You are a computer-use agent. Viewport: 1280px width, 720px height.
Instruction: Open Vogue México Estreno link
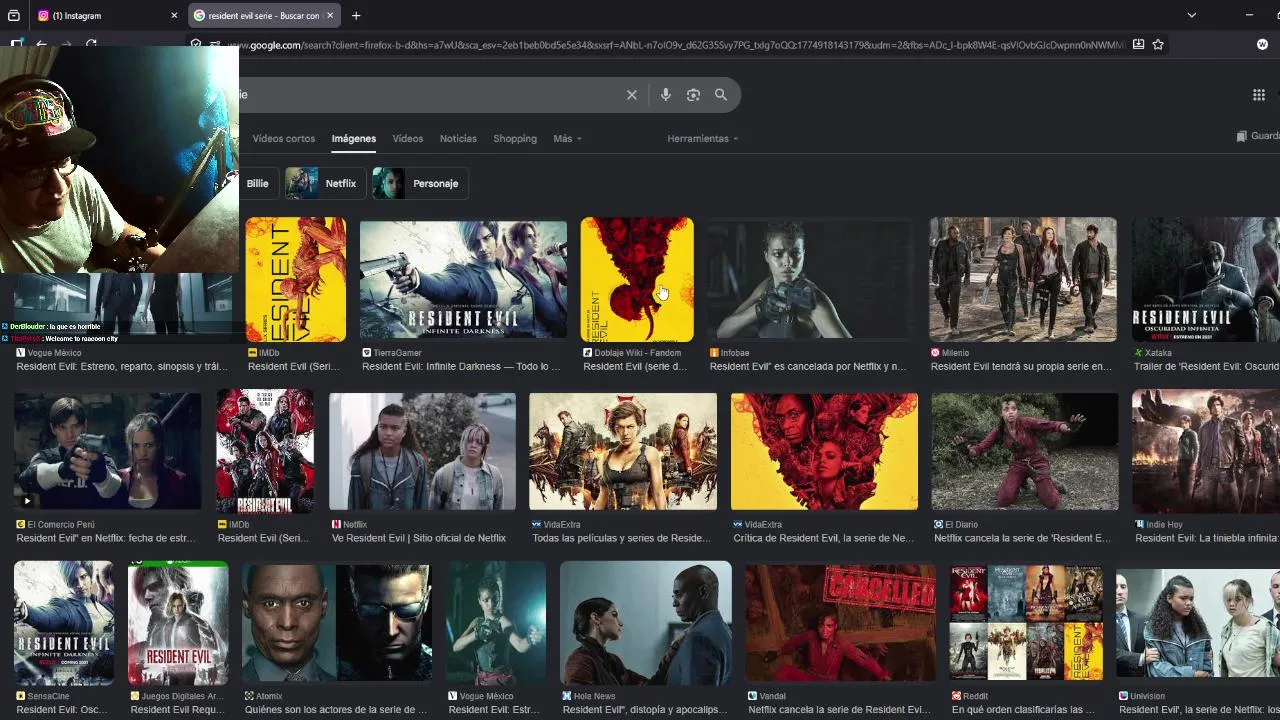pyautogui.click(x=122, y=367)
